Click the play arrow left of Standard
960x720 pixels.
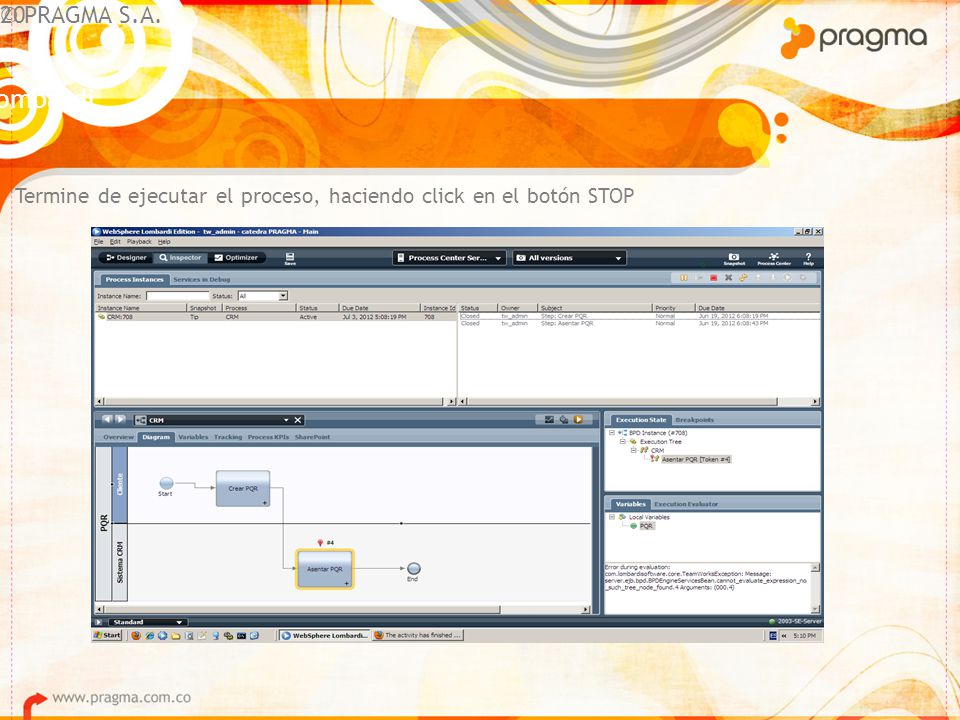(98, 622)
